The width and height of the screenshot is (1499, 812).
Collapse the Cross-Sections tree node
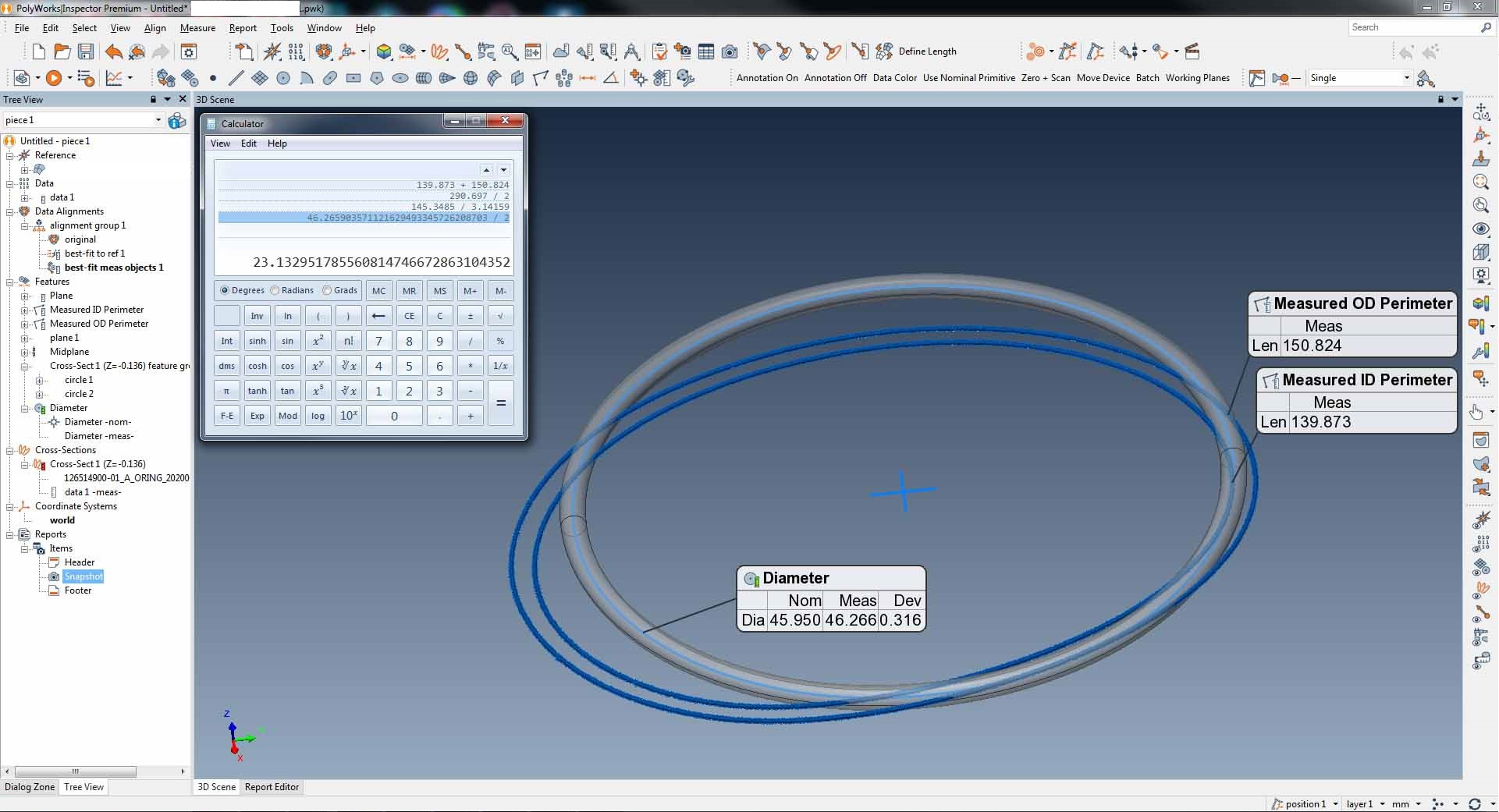click(11, 450)
